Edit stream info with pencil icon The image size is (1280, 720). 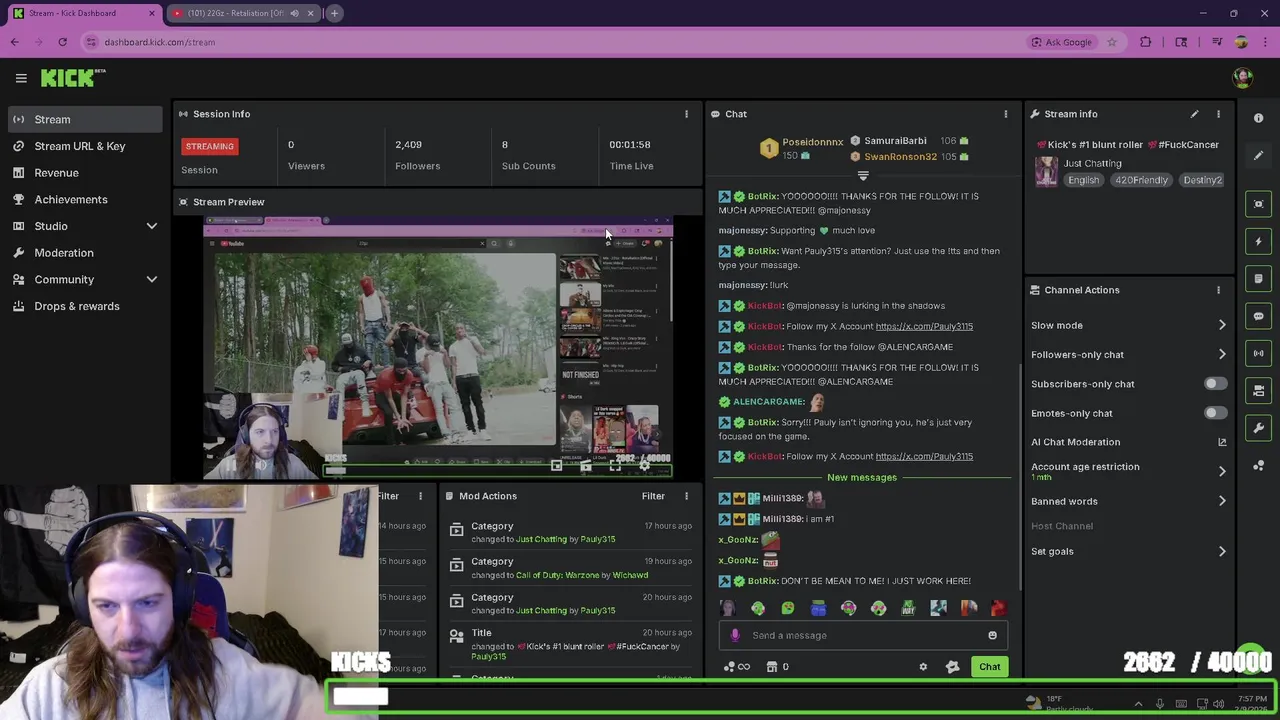(1194, 114)
